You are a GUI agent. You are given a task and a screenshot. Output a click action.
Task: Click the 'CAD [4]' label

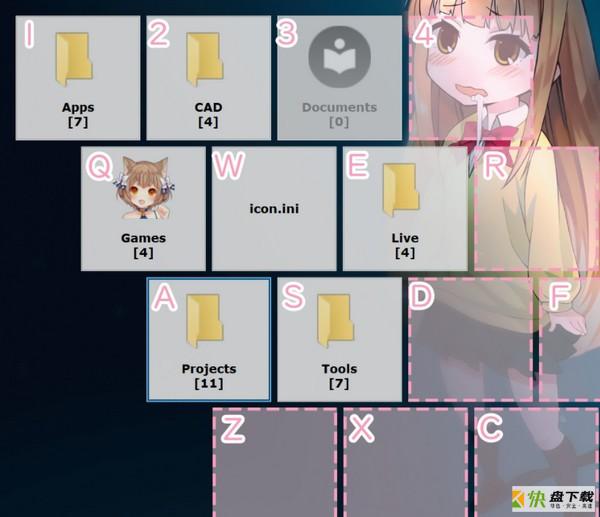click(209, 115)
